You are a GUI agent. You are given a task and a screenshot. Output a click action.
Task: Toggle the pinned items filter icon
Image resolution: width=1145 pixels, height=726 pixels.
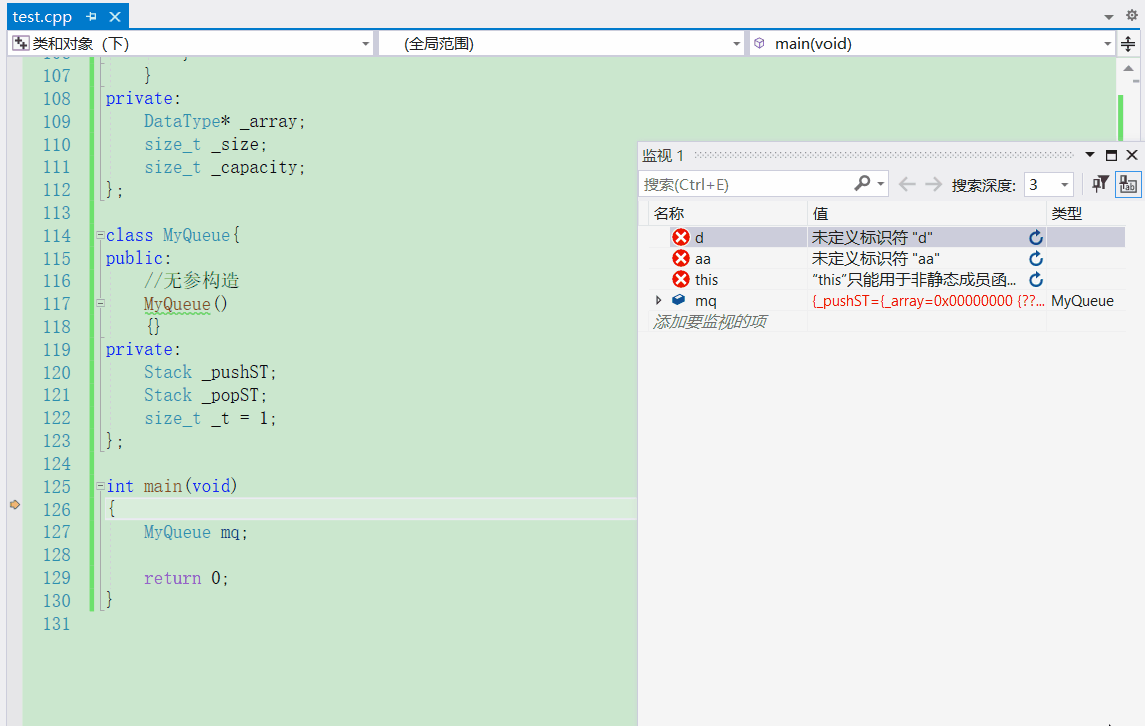[x=1100, y=184]
